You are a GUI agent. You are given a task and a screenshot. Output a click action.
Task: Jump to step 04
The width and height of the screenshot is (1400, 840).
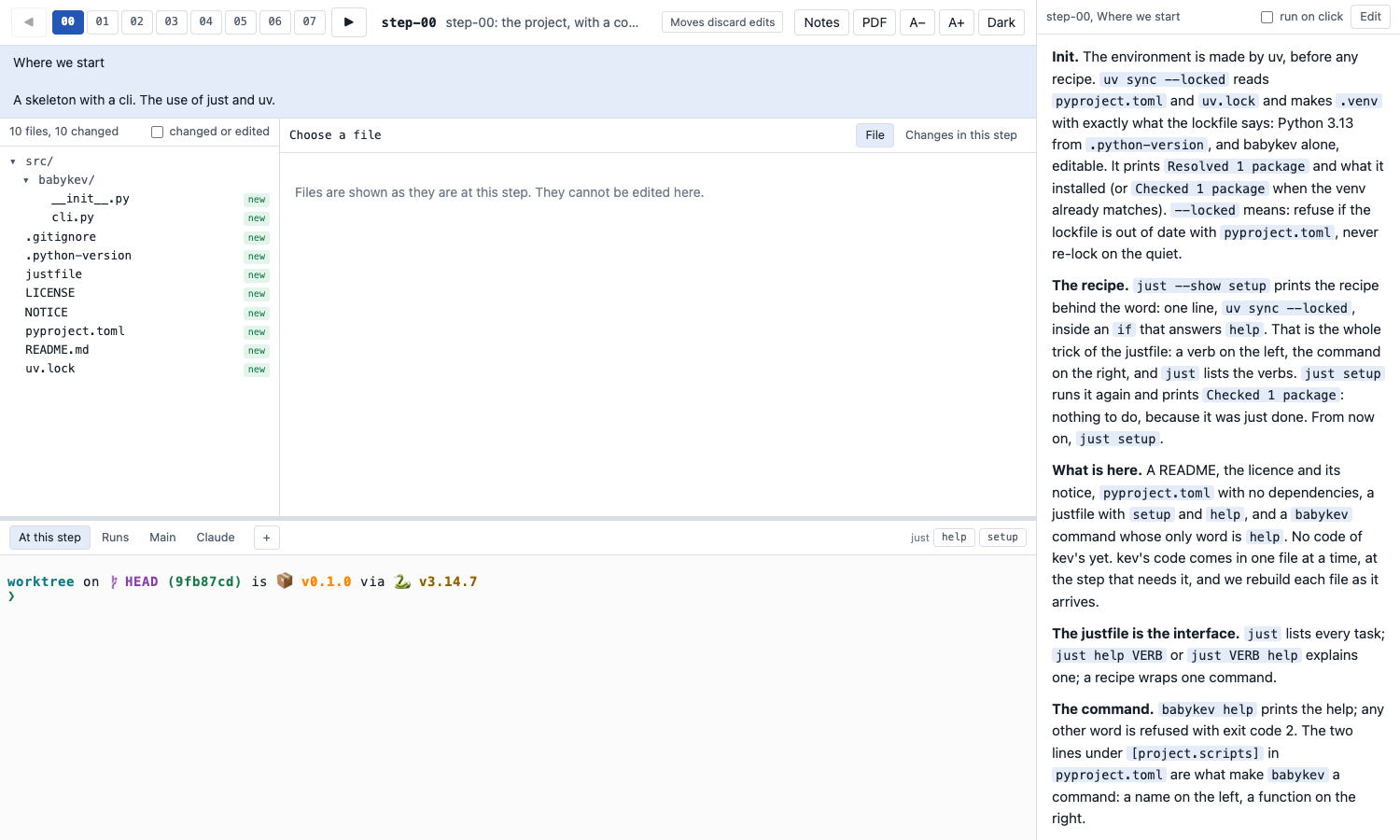click(206, 21)
